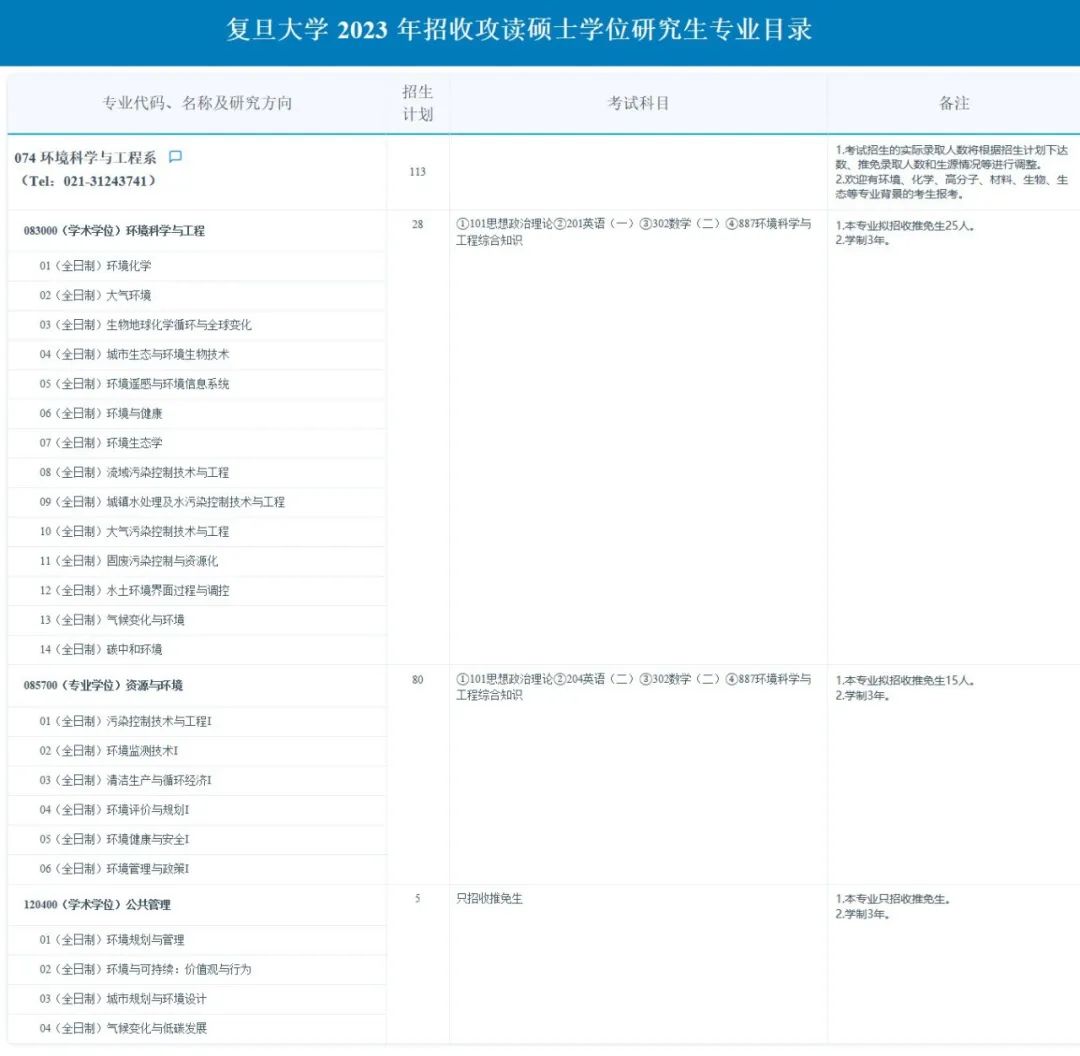Click 03 生物地球化学循环与全球变化 row
1080x1056 pixels.
point(146,325)
